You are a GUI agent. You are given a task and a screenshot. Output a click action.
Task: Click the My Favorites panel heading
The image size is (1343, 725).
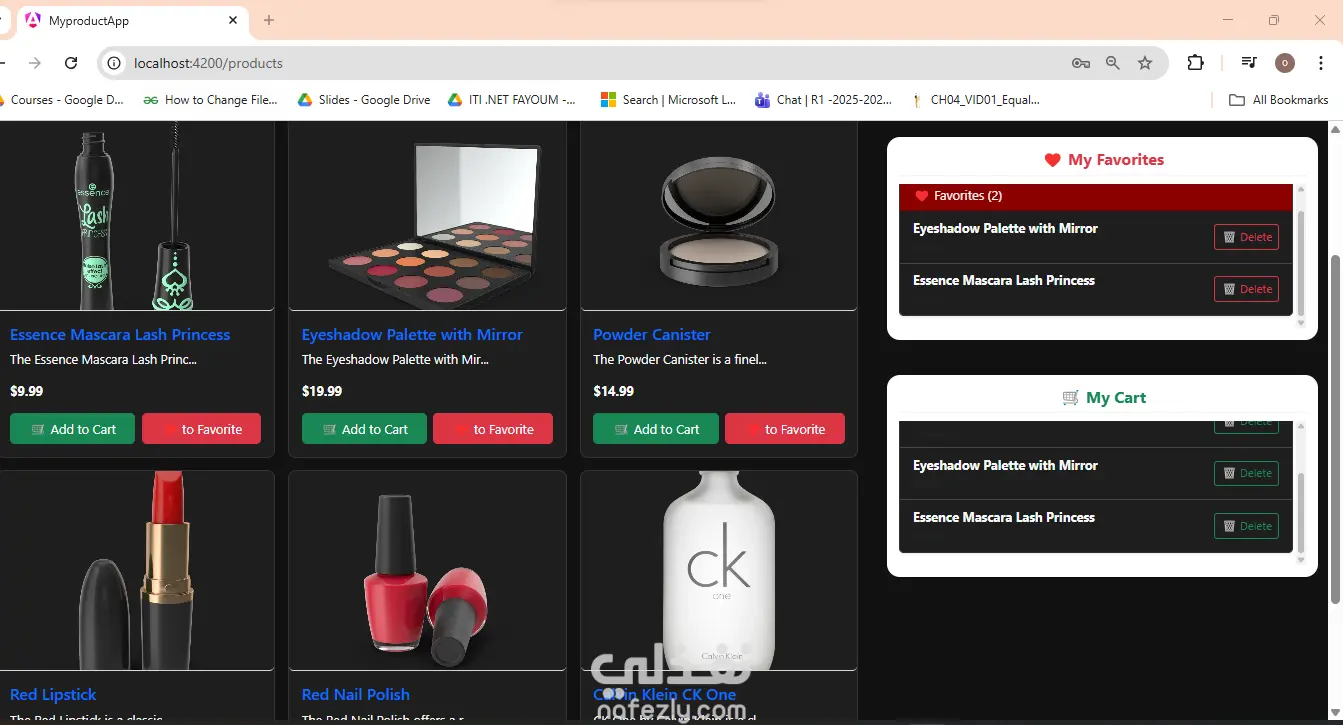pyautogui.click(x=1104, y=160)
